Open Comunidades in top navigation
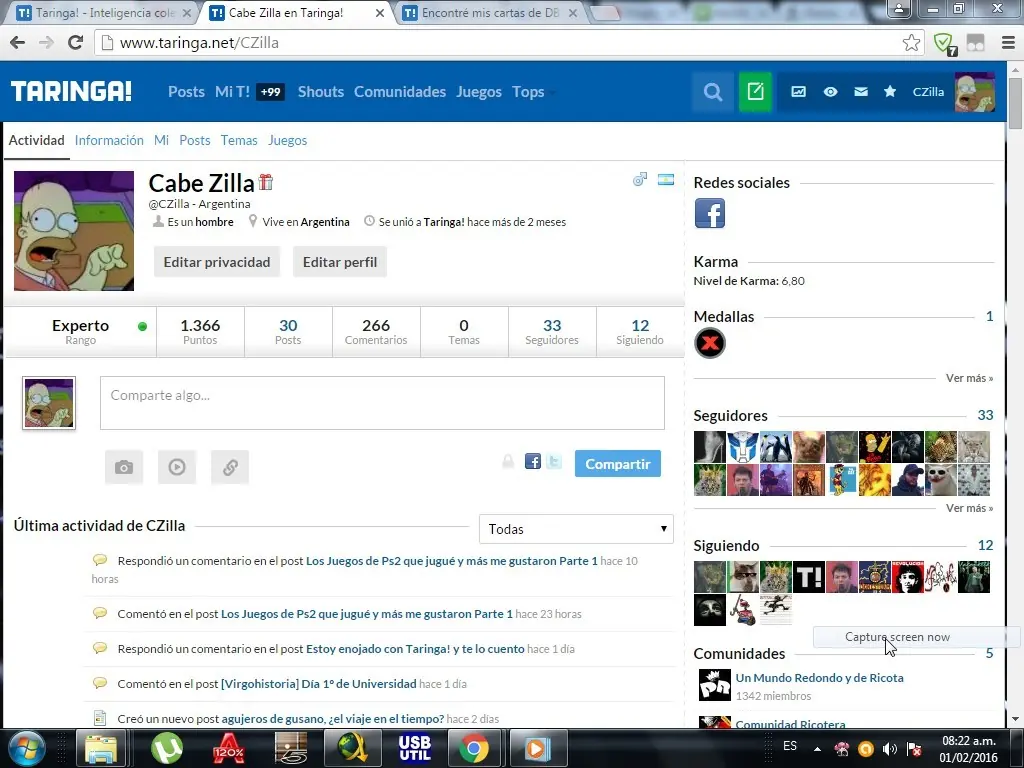The width and height of the screenshot is (1024, 768). point(400,92)
